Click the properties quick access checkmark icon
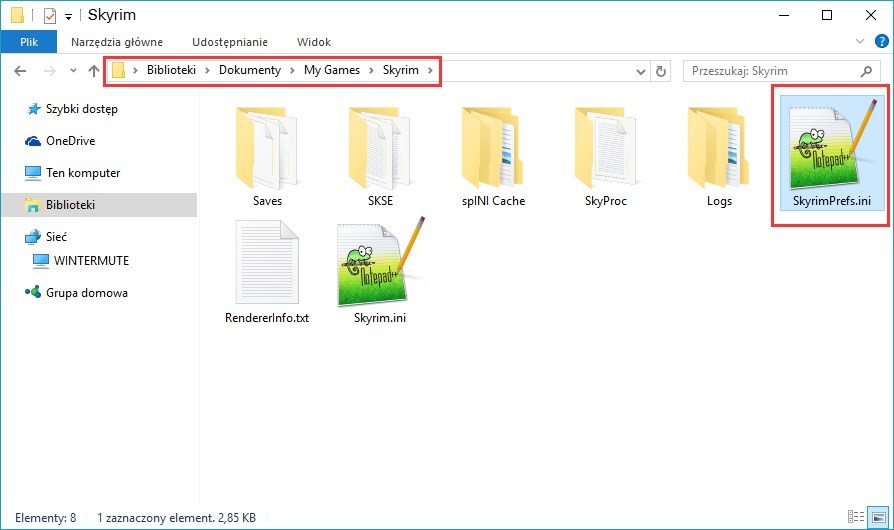 [x=50, y=15]
